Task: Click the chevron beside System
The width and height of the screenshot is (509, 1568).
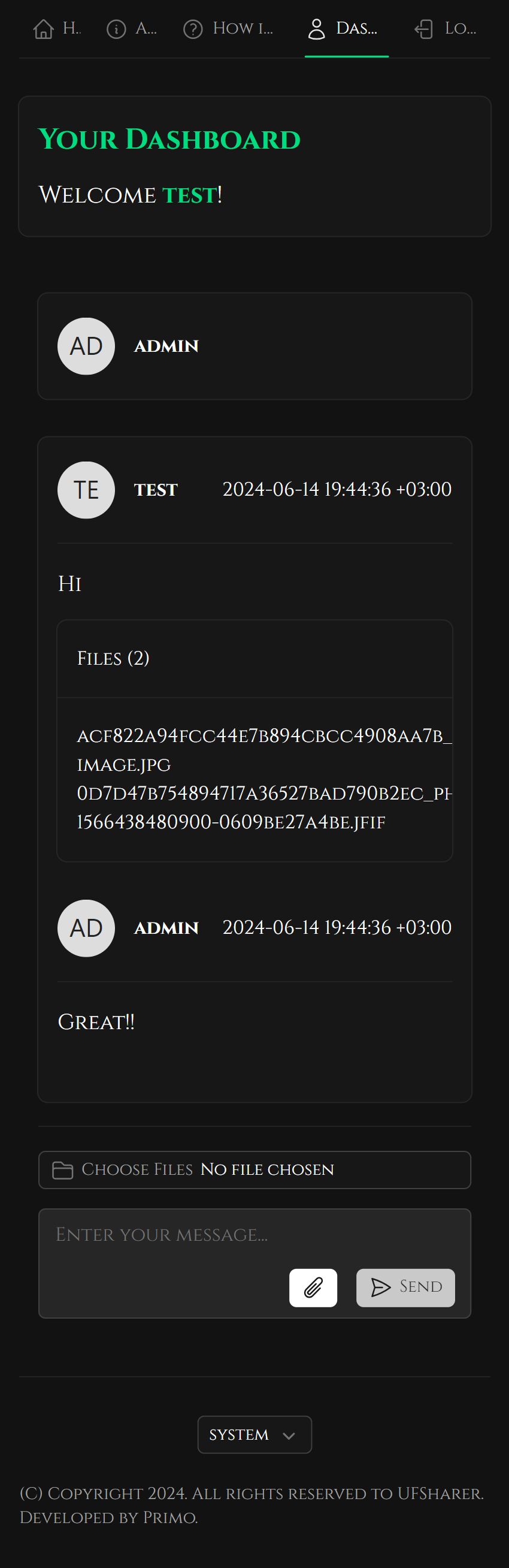Action: 289,1436
